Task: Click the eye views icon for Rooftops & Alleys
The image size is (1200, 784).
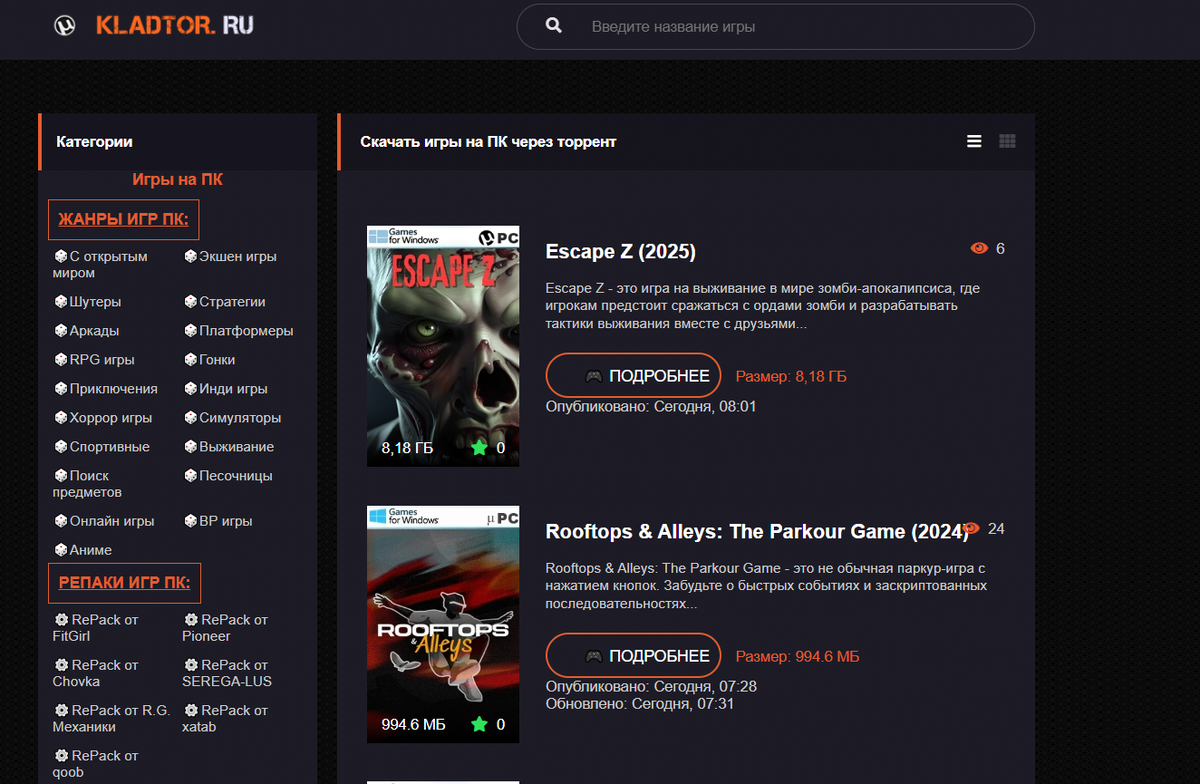Action: 971,528
